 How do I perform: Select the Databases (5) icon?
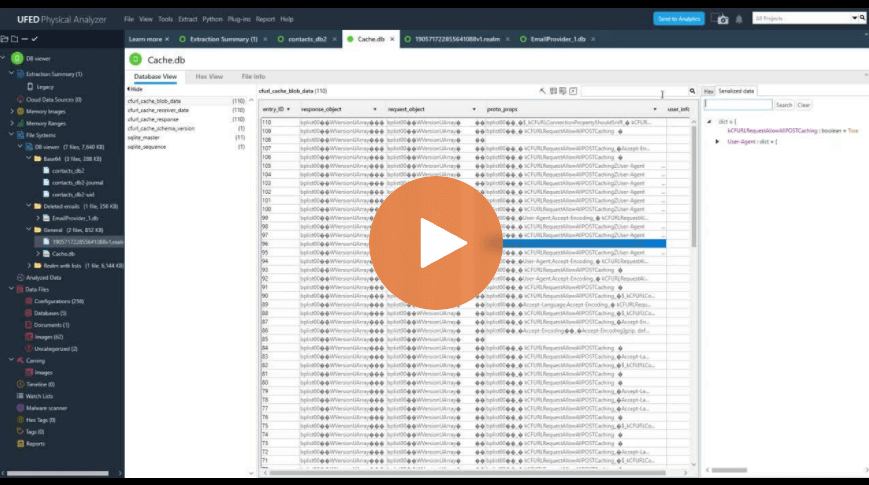tap(29, 313)
